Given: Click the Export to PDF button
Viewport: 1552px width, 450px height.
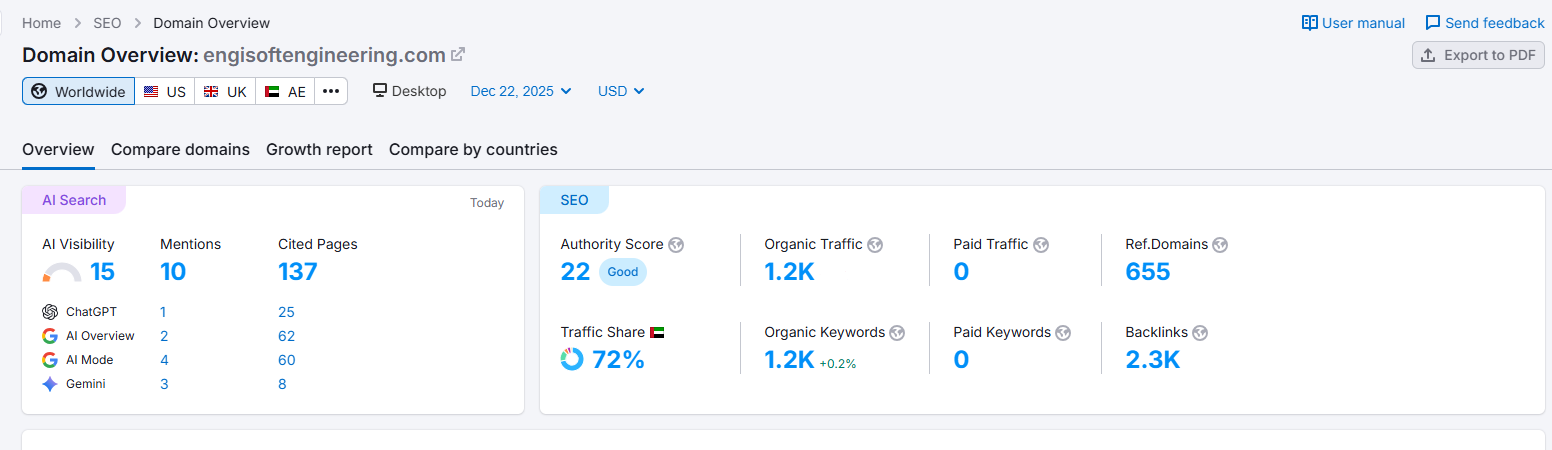Looking at the screenshot, I should (x=1478, y=55).
